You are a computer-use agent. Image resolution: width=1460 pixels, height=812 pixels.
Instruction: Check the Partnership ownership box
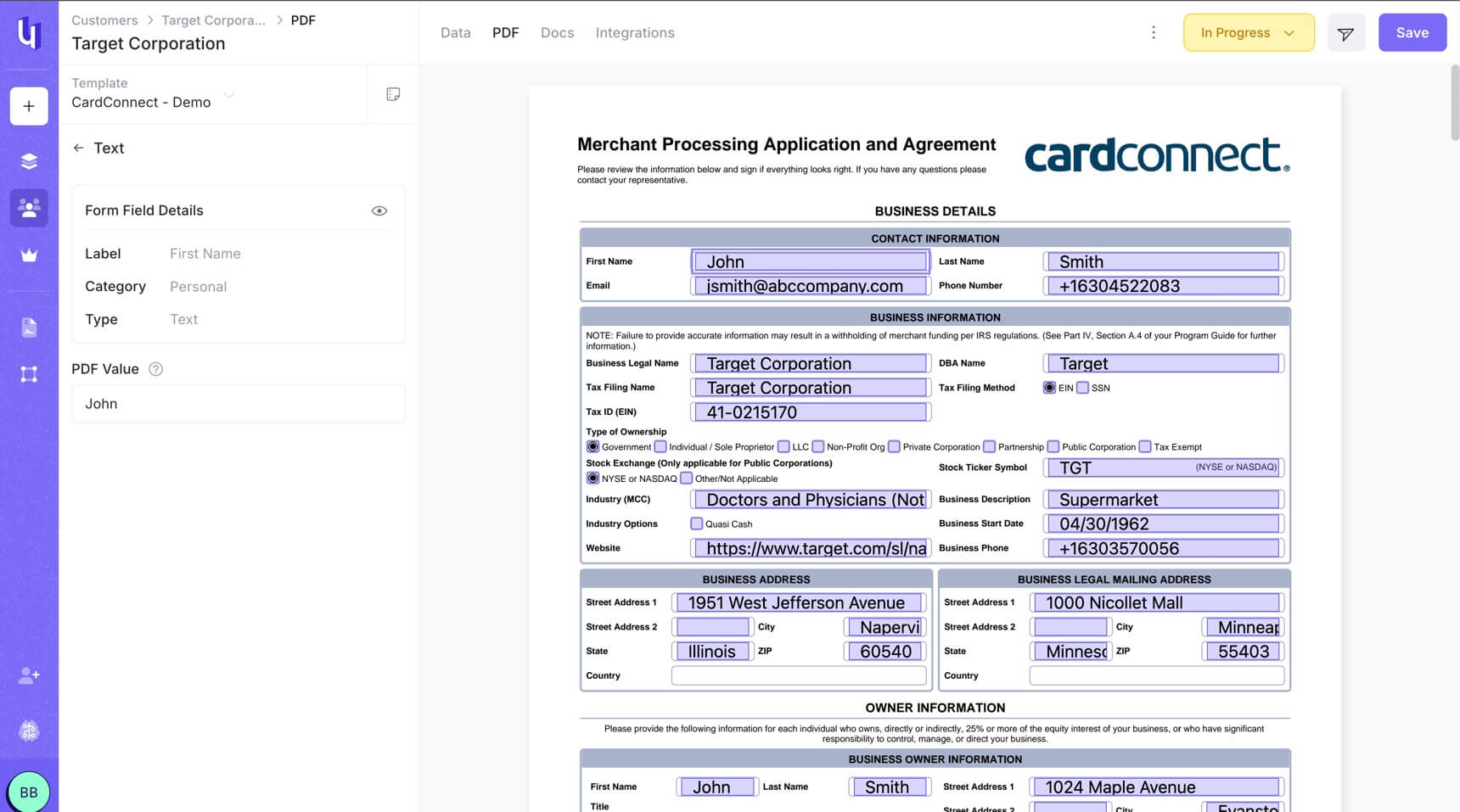point(989,446)
